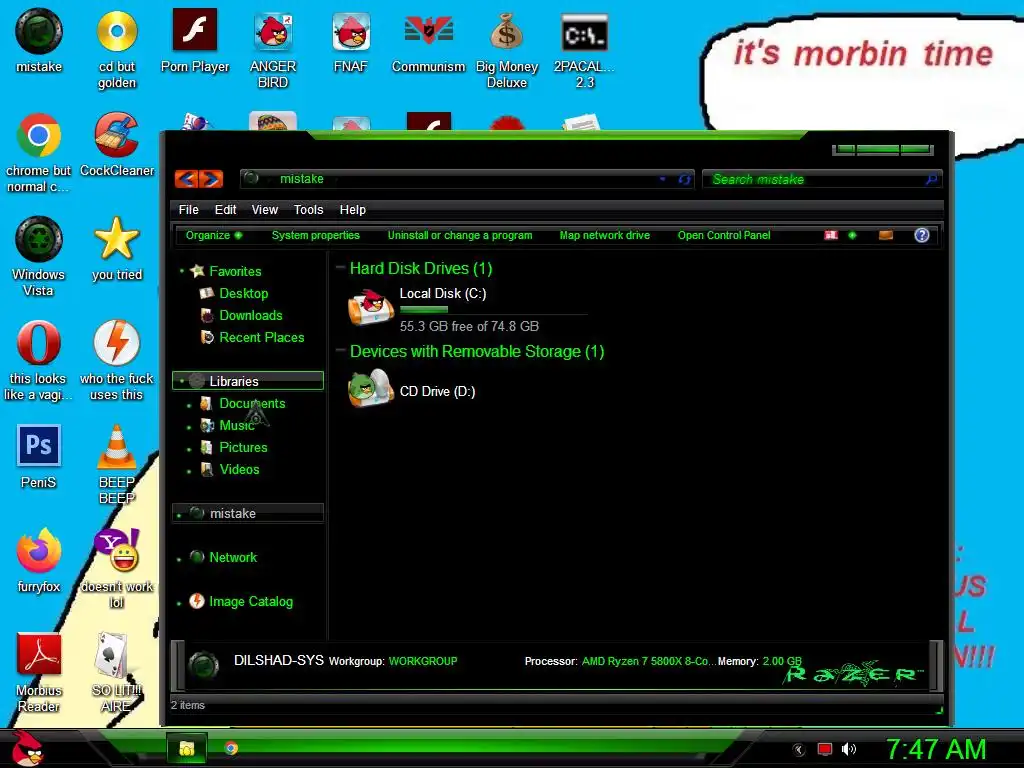Click the explorer back arrow

[187, 179]
